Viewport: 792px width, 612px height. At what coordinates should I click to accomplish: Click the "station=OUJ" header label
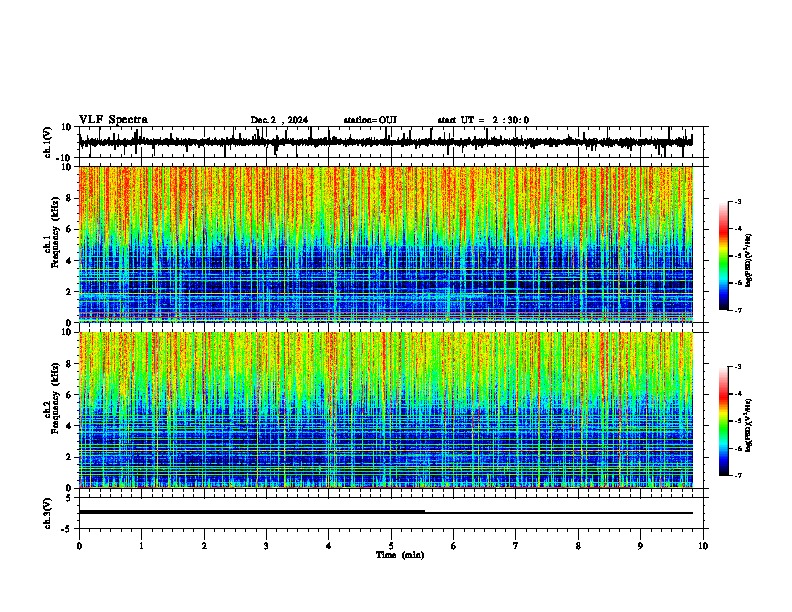(370, 120)
